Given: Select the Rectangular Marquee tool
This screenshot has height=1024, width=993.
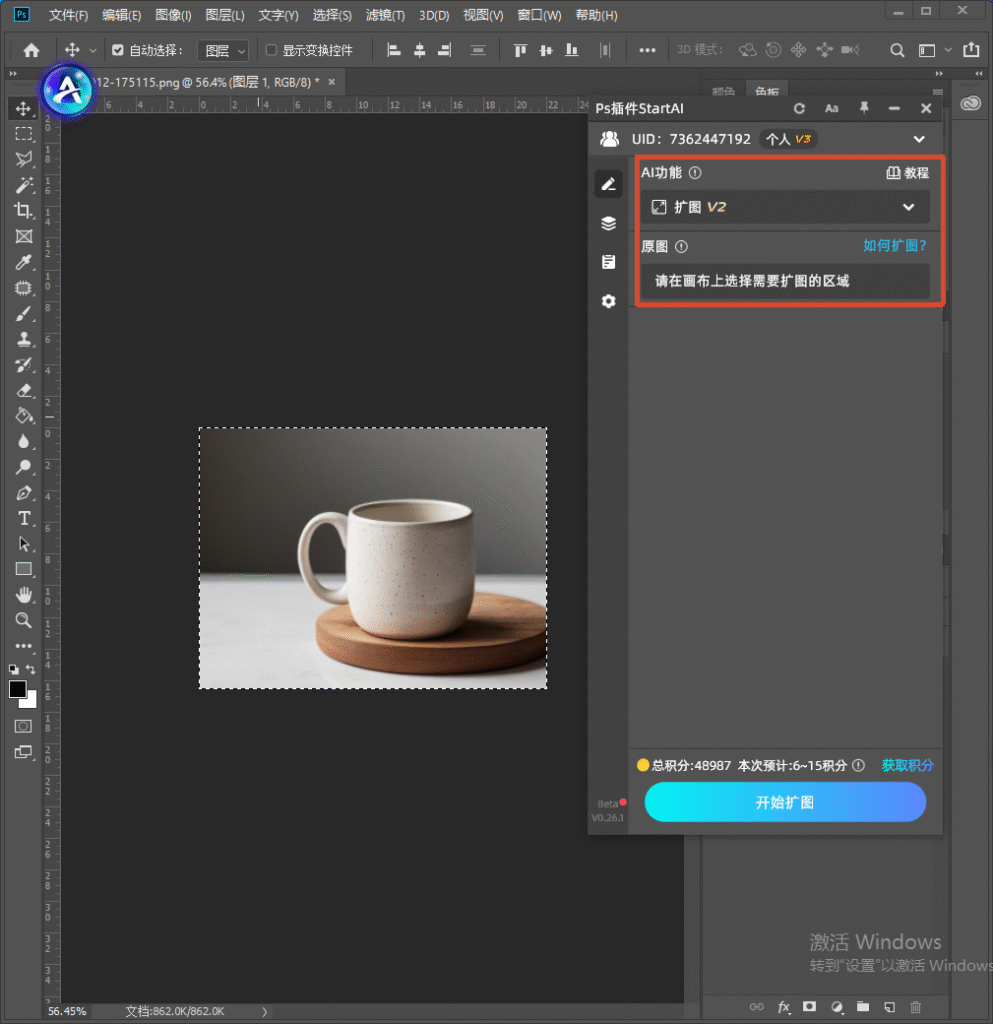Looking at the screenshot, I should pyautogui.click(x=24, y=134).
